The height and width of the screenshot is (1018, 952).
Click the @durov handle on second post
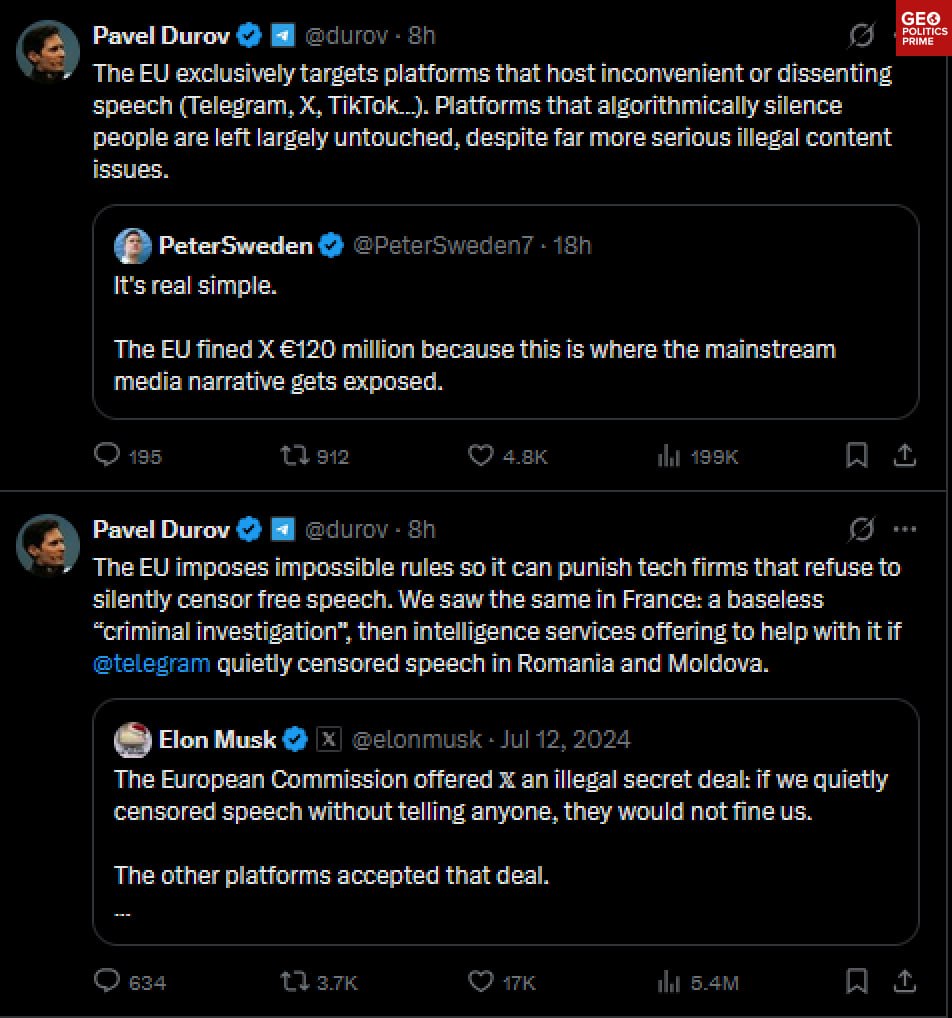[x=345, y=529]
